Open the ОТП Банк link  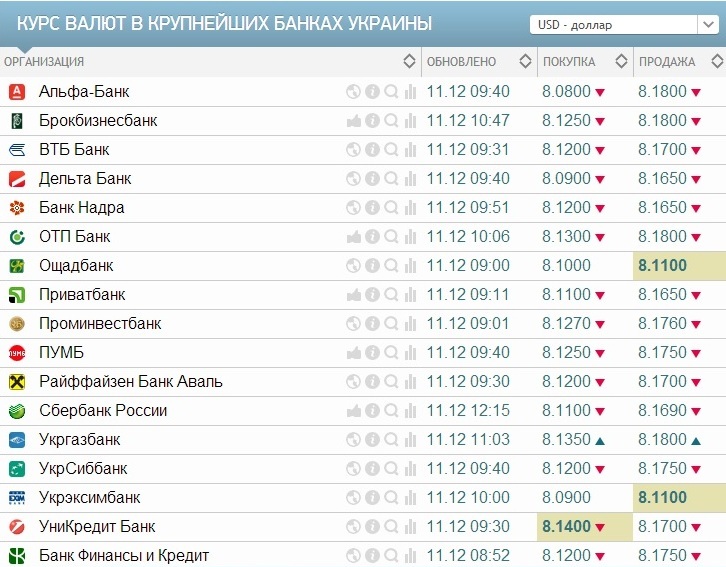[x=75, y=237]
